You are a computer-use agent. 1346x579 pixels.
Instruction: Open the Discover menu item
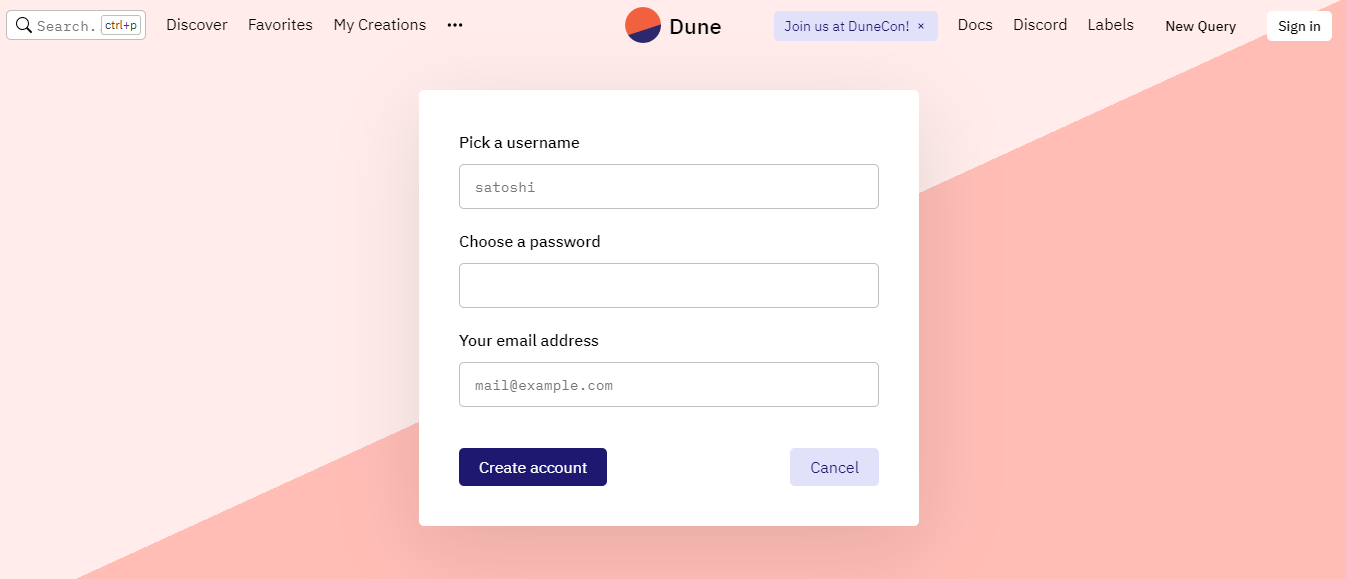click(197, 25)
